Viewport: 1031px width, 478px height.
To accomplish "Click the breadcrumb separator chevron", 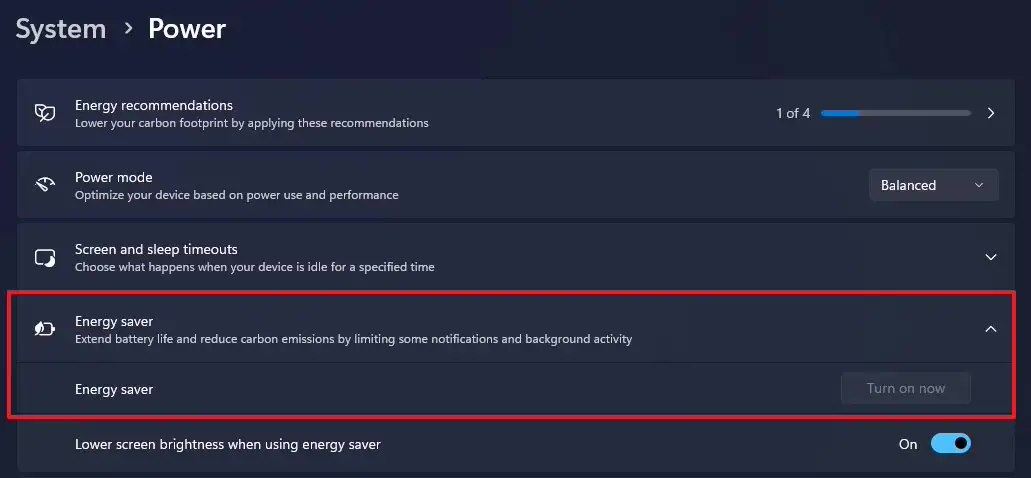I will pos(128,29).
